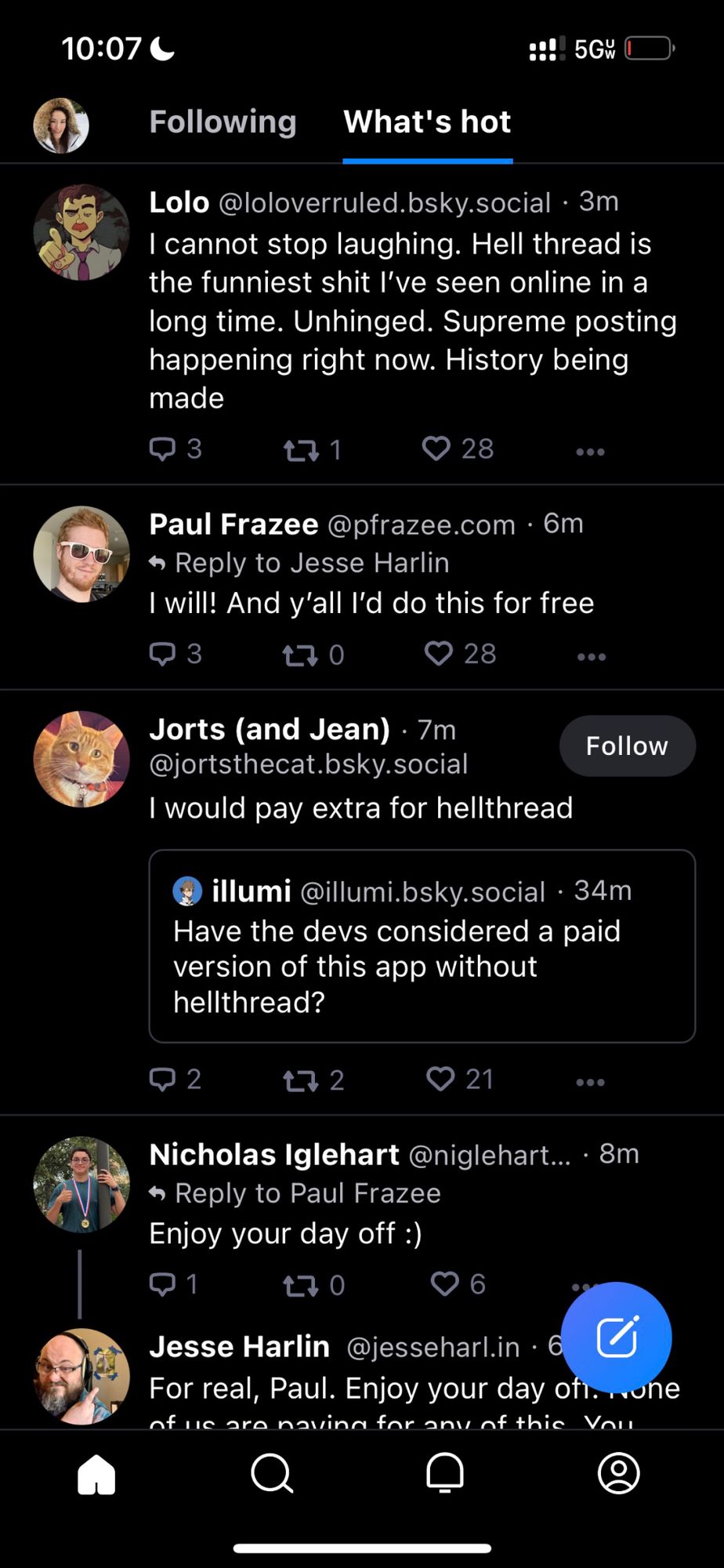Open more options on Jorts's post

click(x=590, y=1082)
